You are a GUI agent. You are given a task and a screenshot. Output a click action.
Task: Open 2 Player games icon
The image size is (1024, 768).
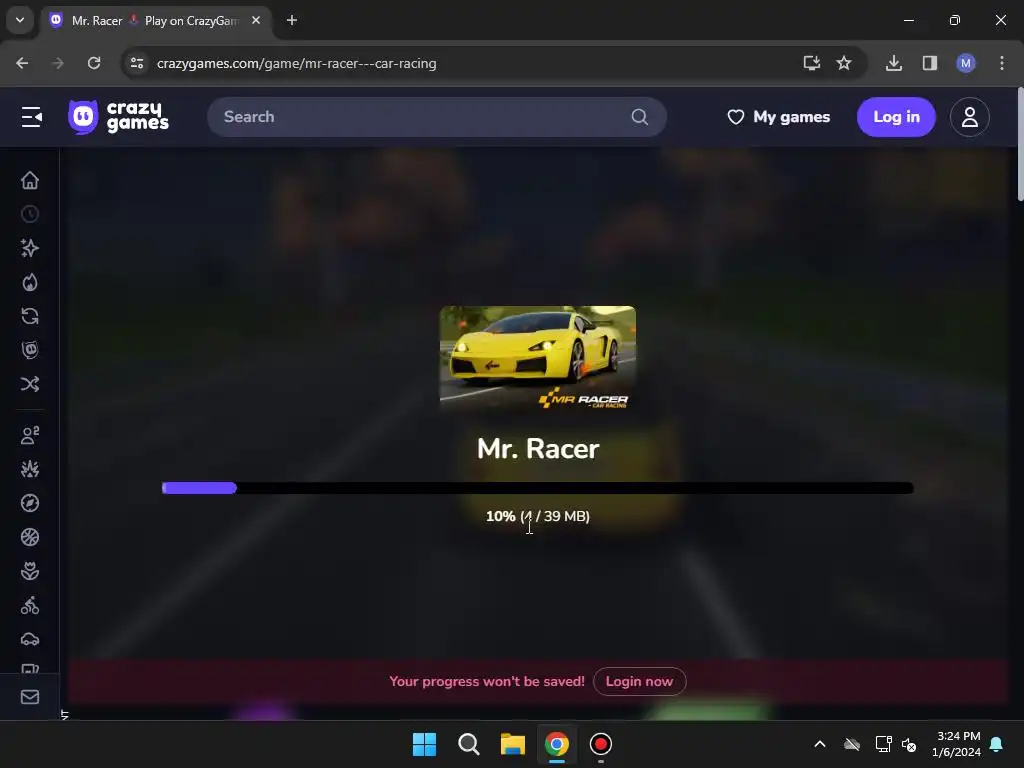[30, 435]
